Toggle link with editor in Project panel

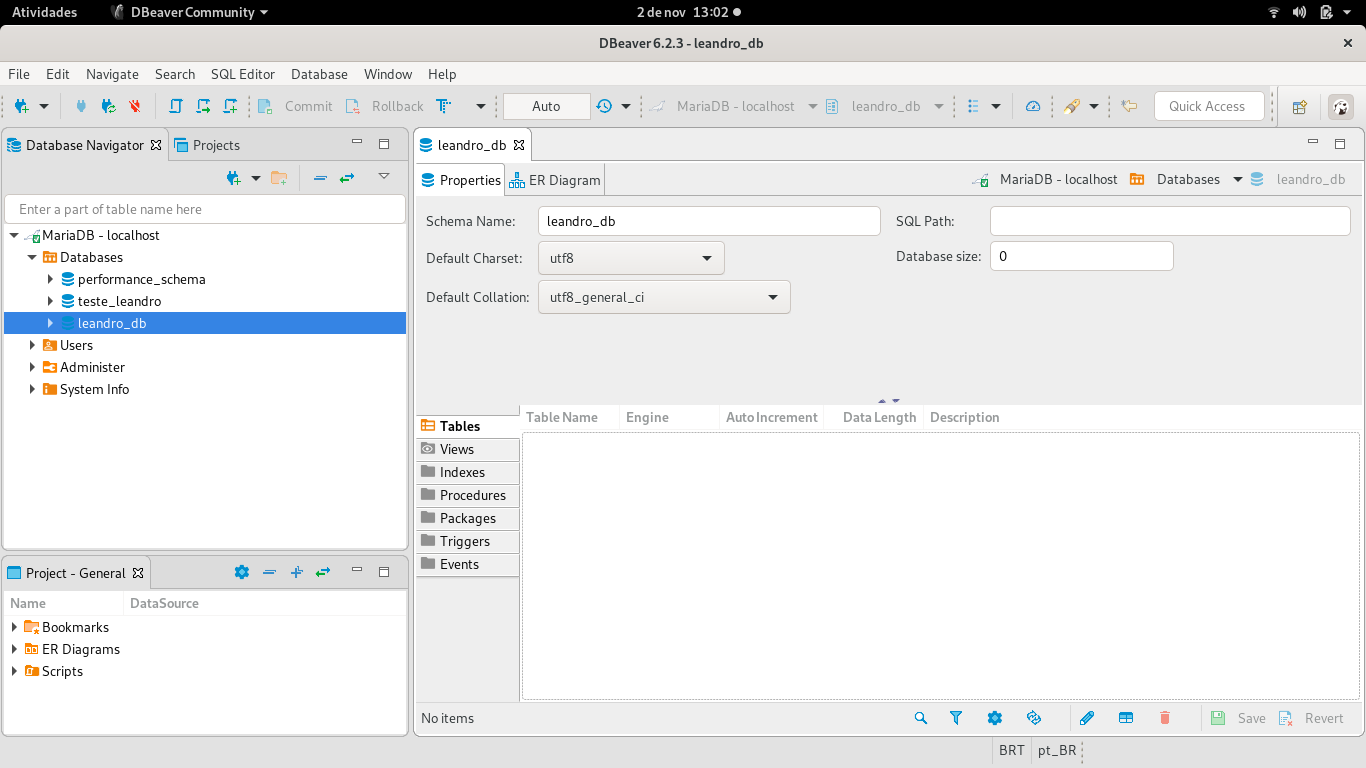point(323,572)
